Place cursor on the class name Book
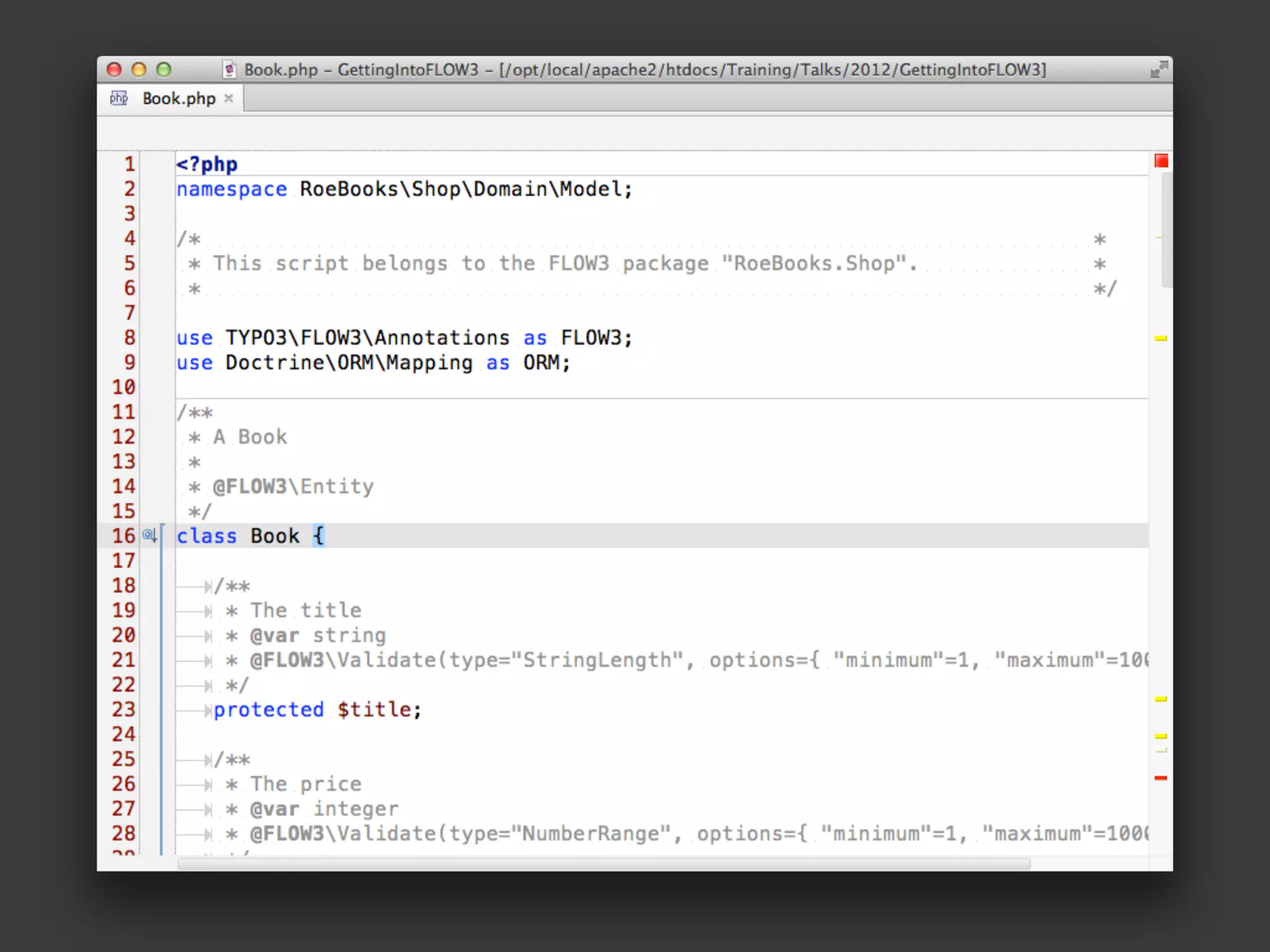 click(x=275, y=536)
